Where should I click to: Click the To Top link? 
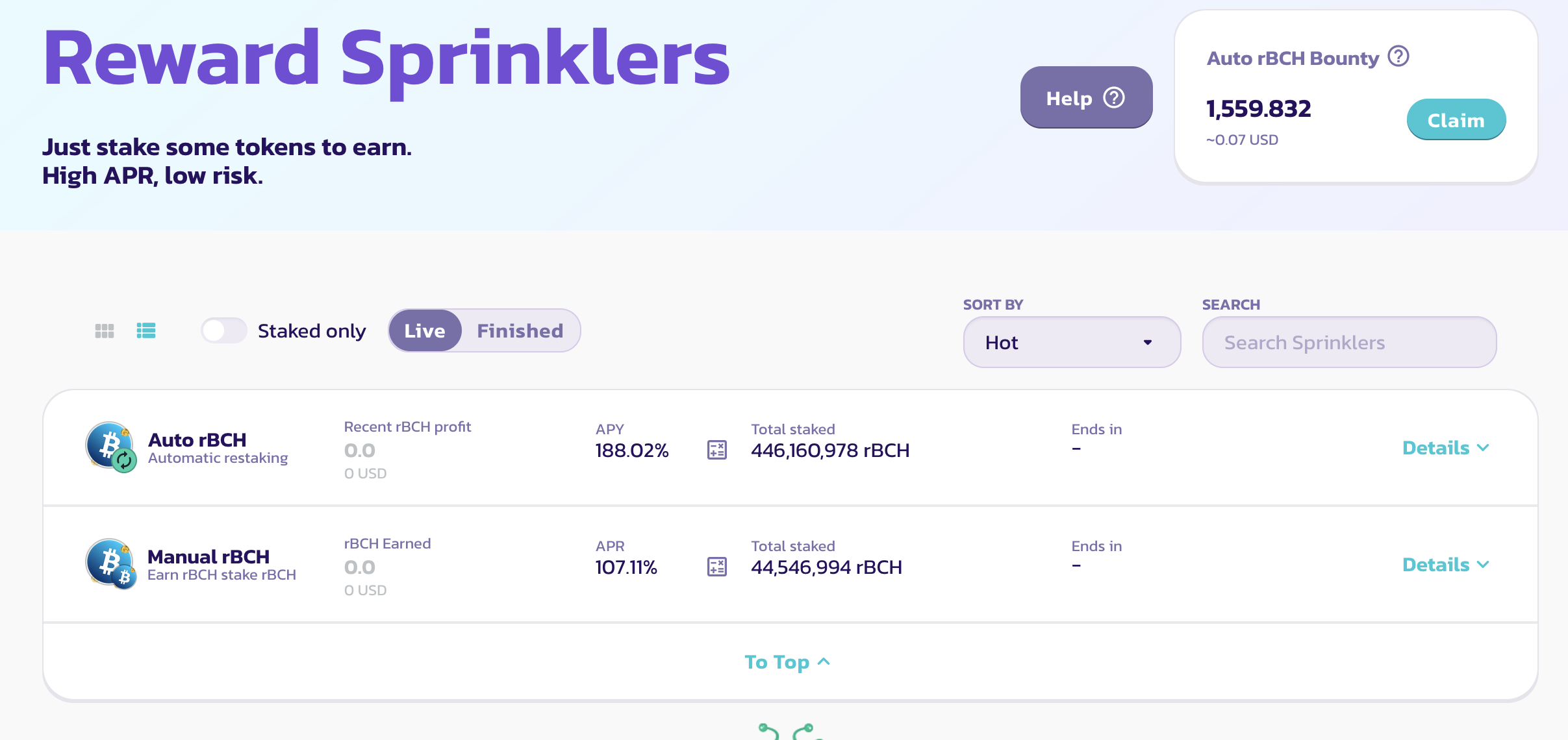(787, 662)
